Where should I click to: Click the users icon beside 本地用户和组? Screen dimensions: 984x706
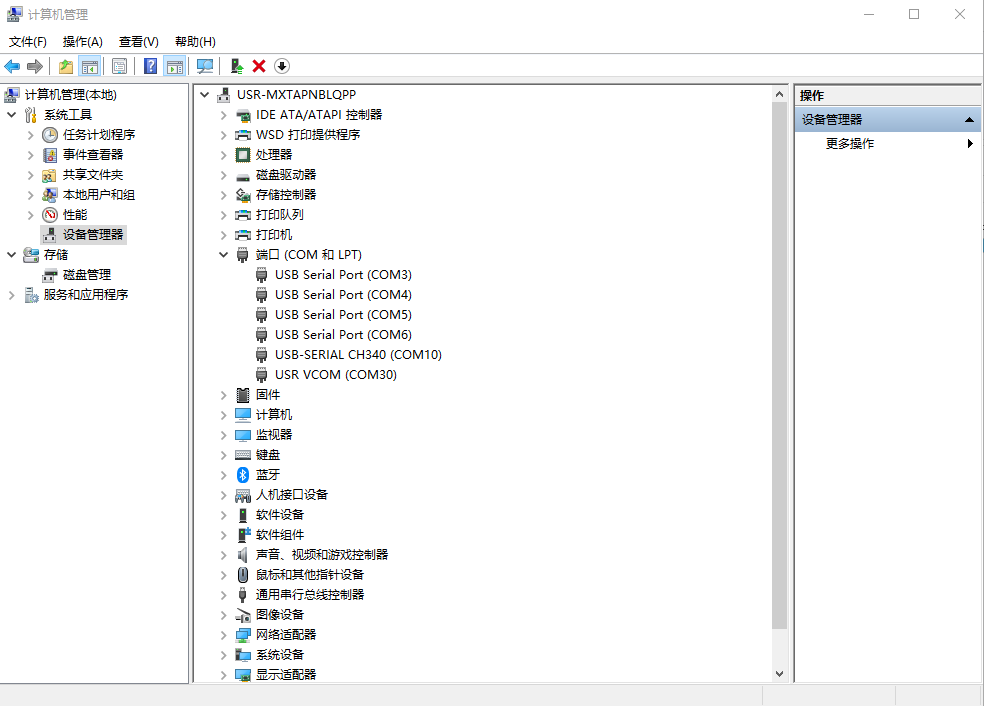pyautogui.click(x=50, y=195)
